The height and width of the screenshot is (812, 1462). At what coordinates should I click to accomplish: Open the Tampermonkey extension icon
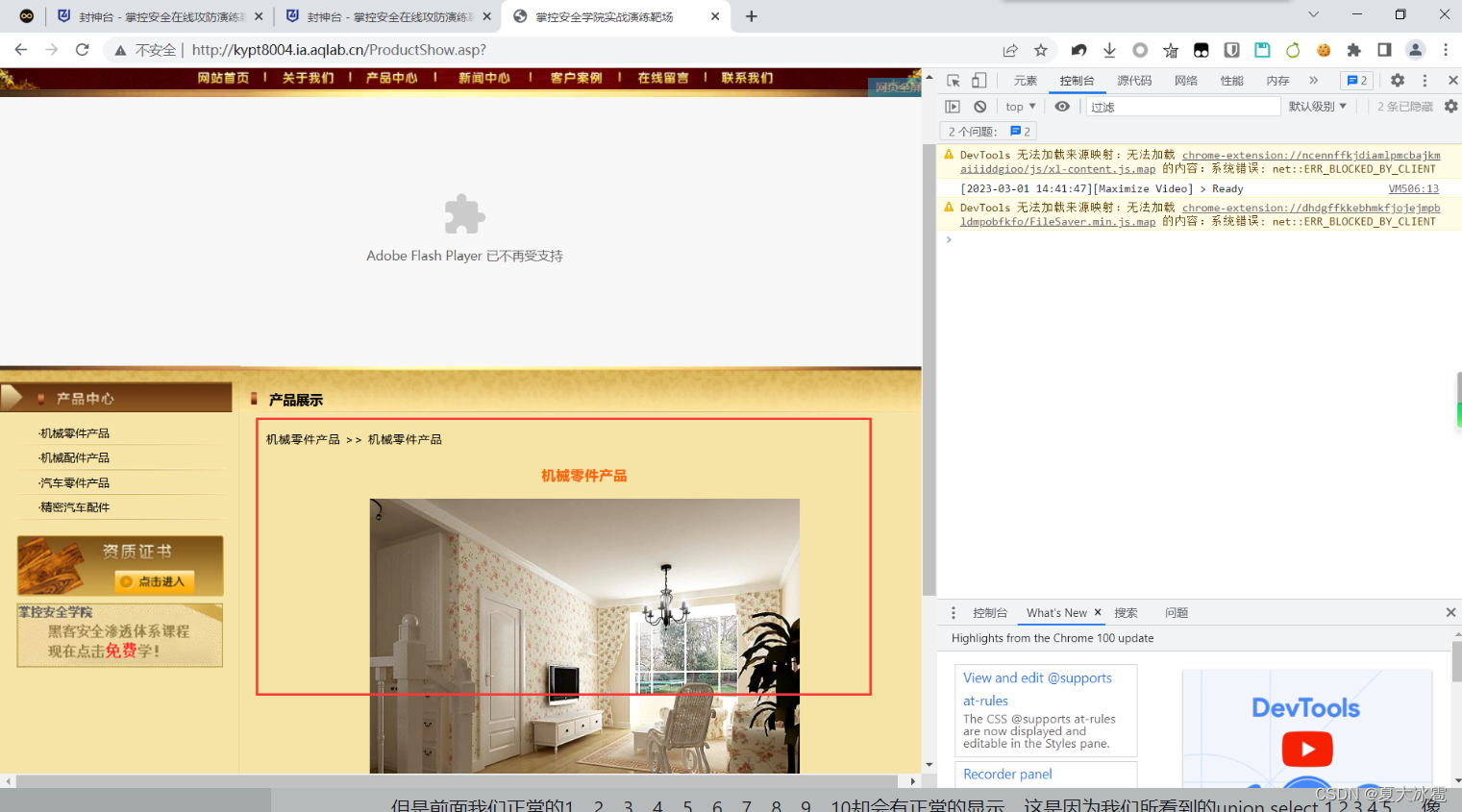(x=1202, y=50)
